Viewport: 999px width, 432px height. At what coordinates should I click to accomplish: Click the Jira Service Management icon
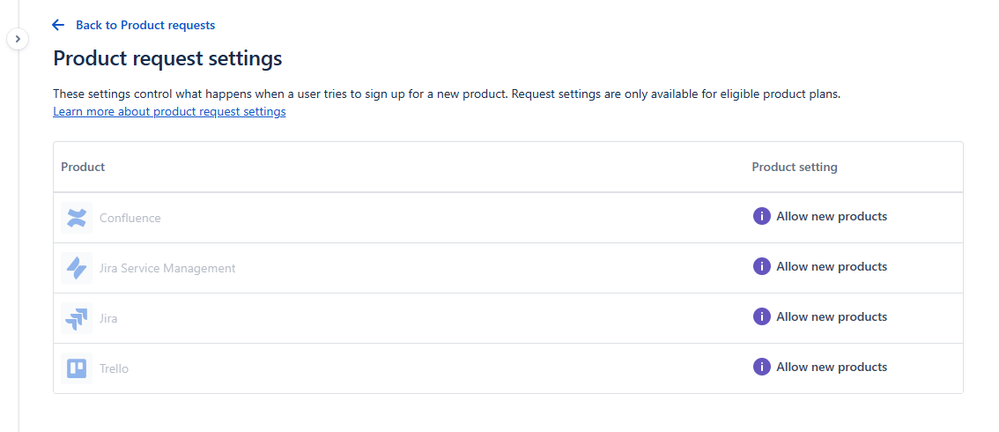[76, 268]
